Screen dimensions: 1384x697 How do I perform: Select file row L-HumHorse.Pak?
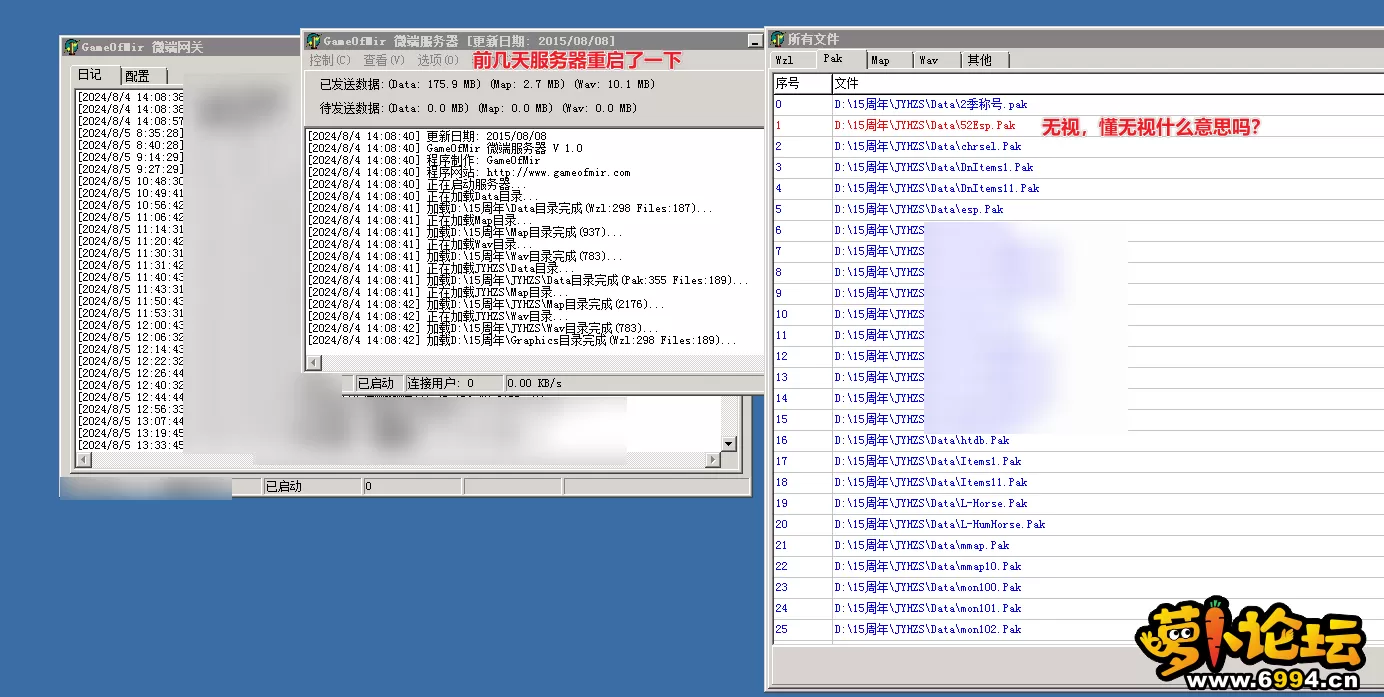(x=1078, y=524)
